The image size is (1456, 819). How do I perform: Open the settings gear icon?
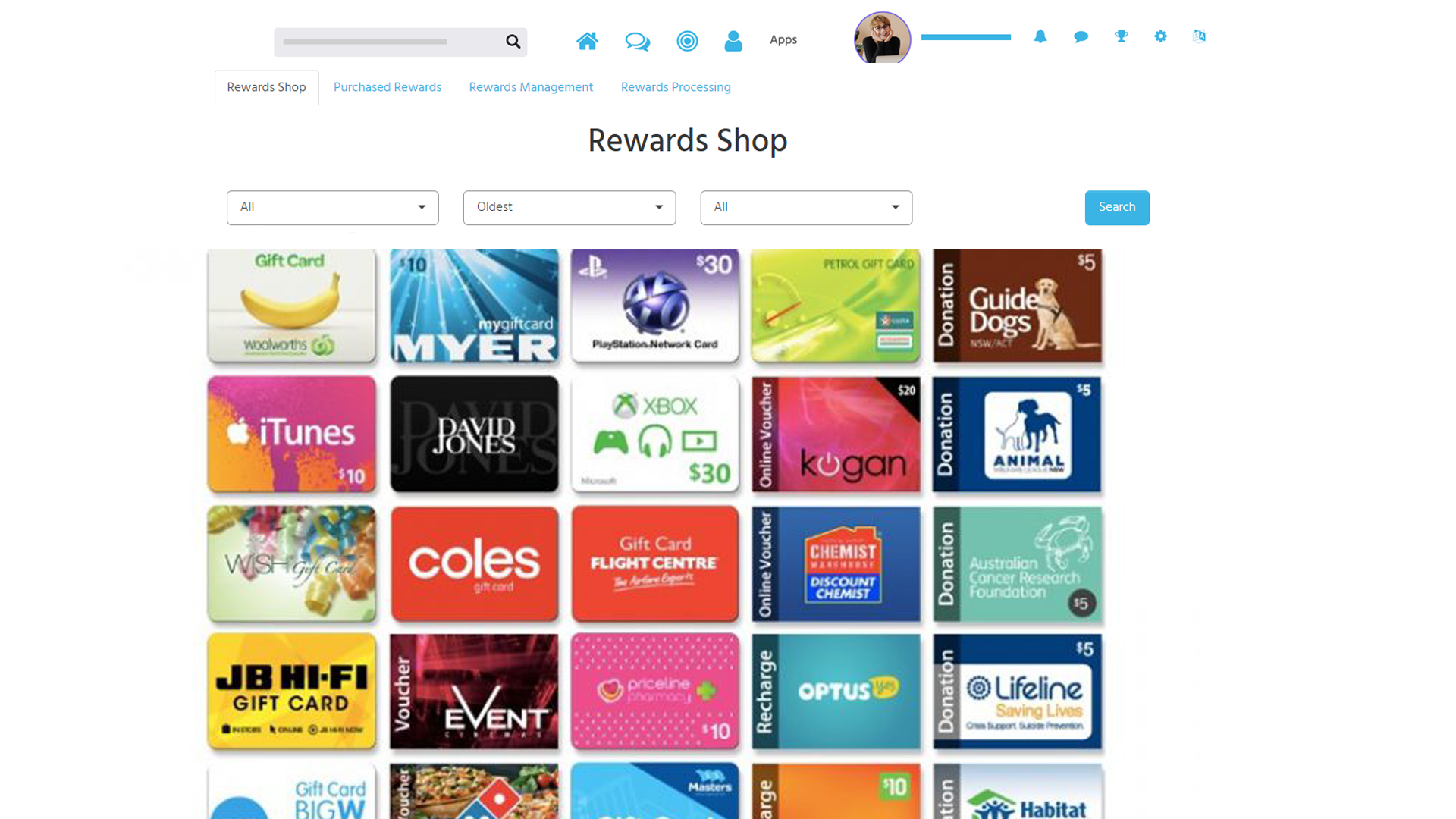1160,36
